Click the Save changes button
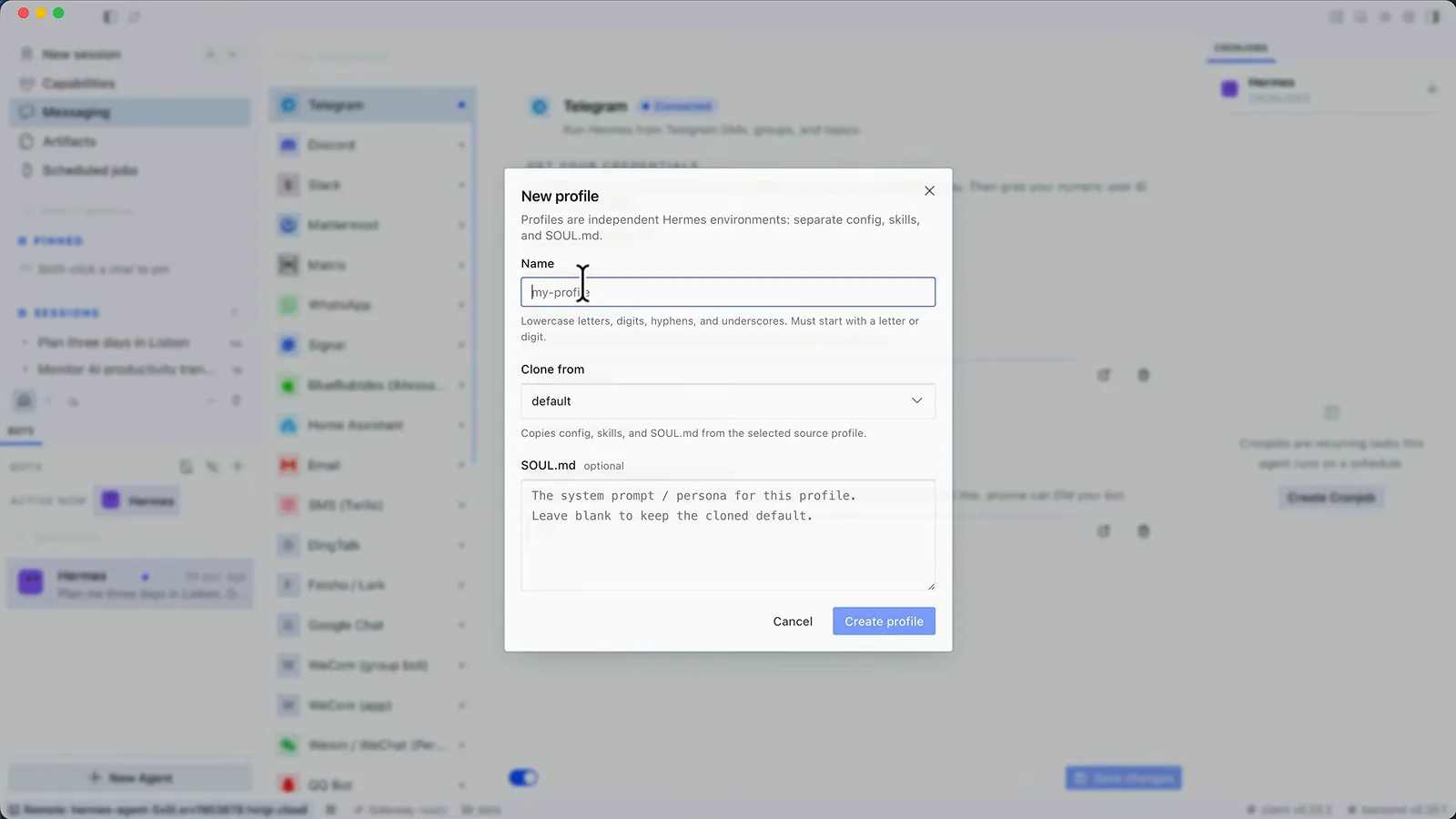The height and width of the screenshot is (819, 1456). (x=1124, y=778)
